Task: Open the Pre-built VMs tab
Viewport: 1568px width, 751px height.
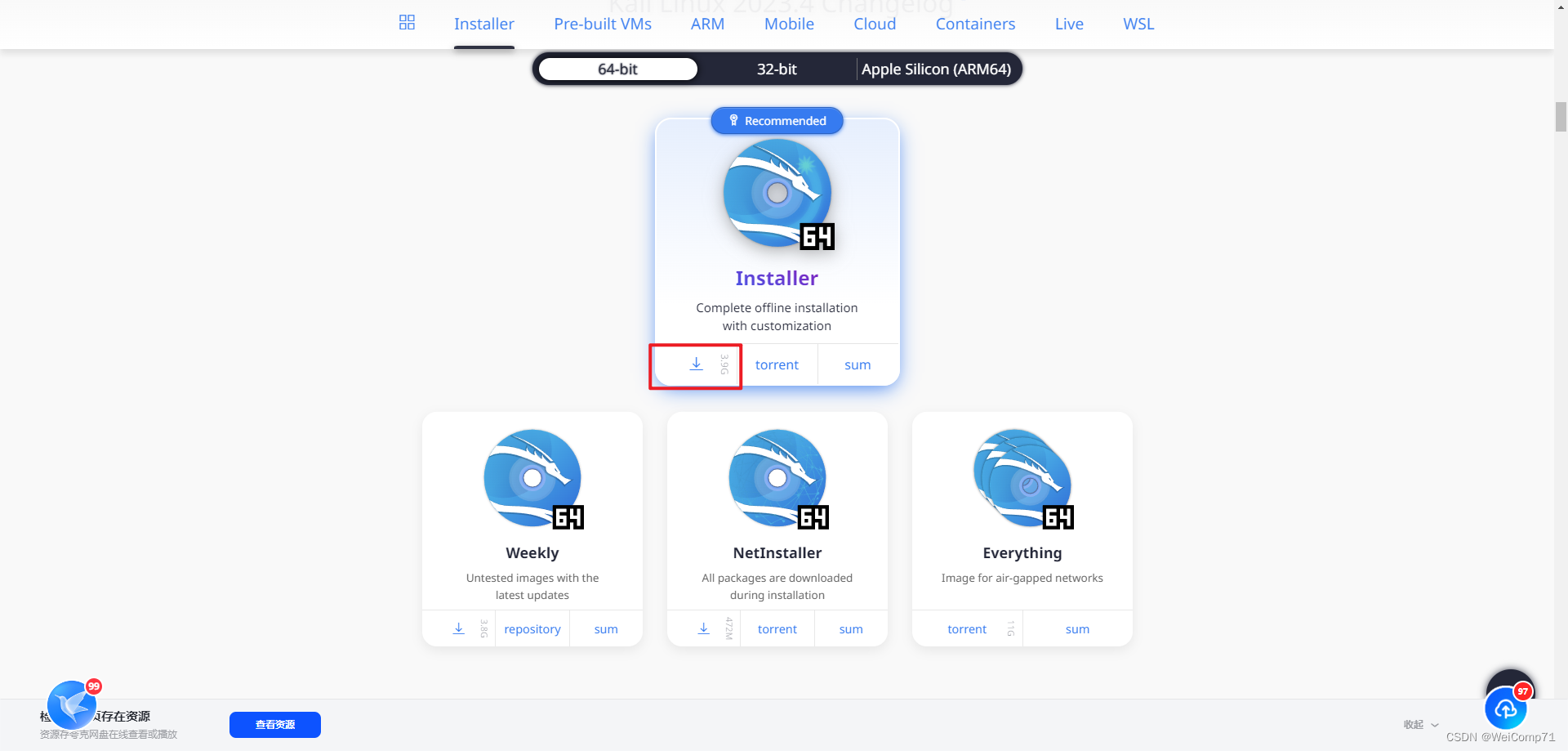Action: click(603, 24)
